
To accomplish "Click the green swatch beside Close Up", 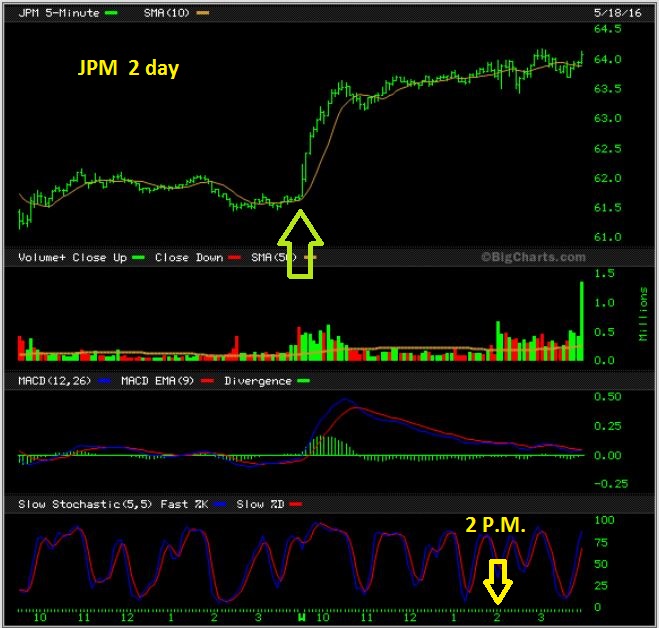I will (x=138, y=258).
